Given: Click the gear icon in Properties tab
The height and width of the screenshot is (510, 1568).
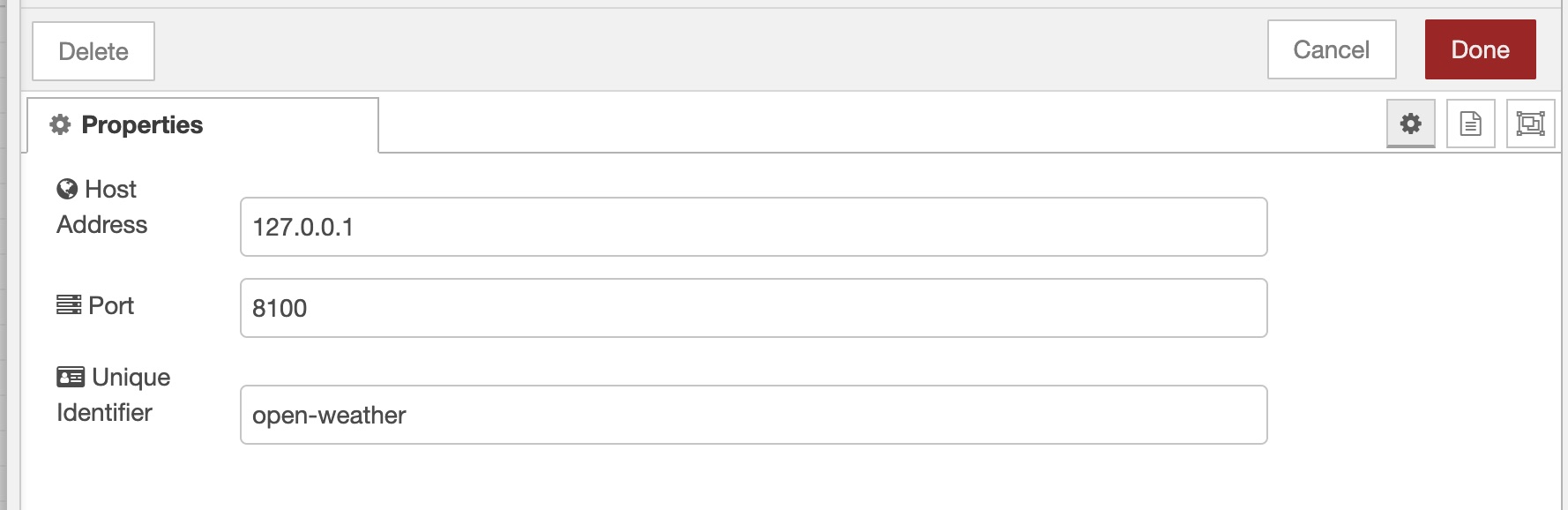Looking at the screenshot, I should tap(60, 124).
